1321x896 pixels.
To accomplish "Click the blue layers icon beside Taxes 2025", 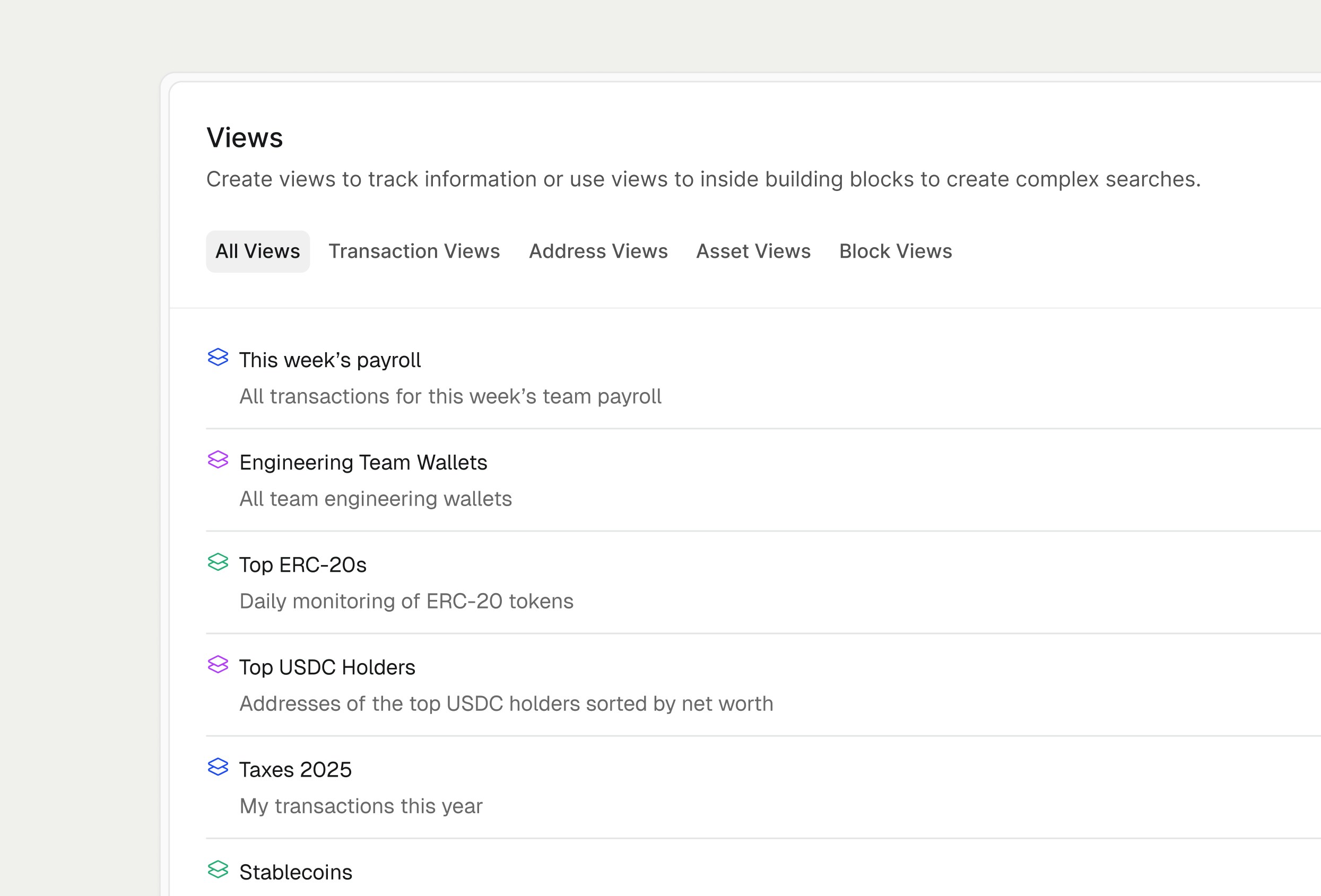I will (x=218, y=769).
